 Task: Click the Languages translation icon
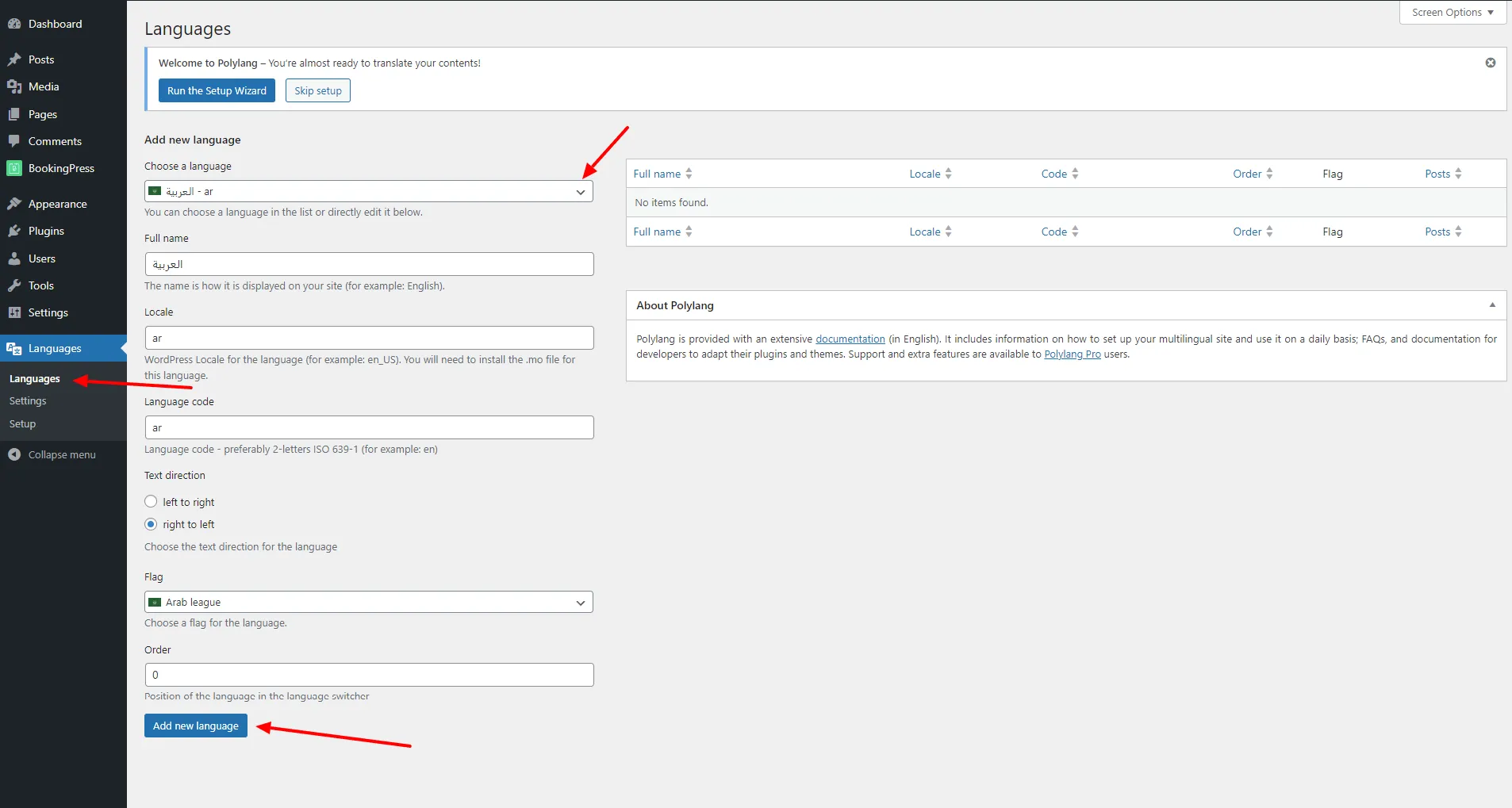coord(14,348)
